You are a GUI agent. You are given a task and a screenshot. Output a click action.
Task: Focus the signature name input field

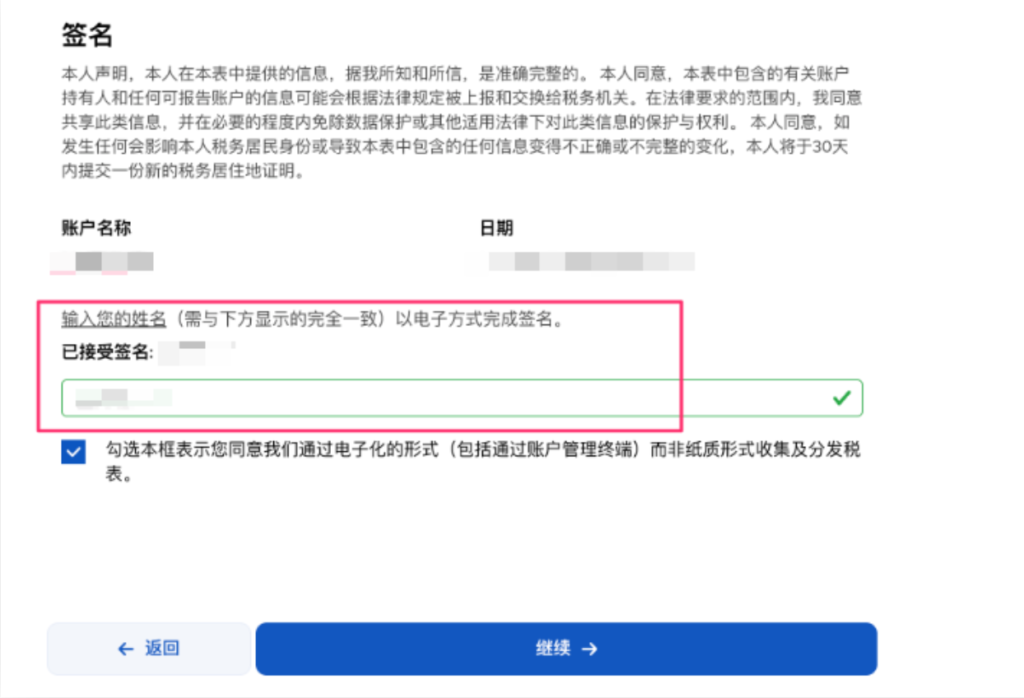point(462,398)
